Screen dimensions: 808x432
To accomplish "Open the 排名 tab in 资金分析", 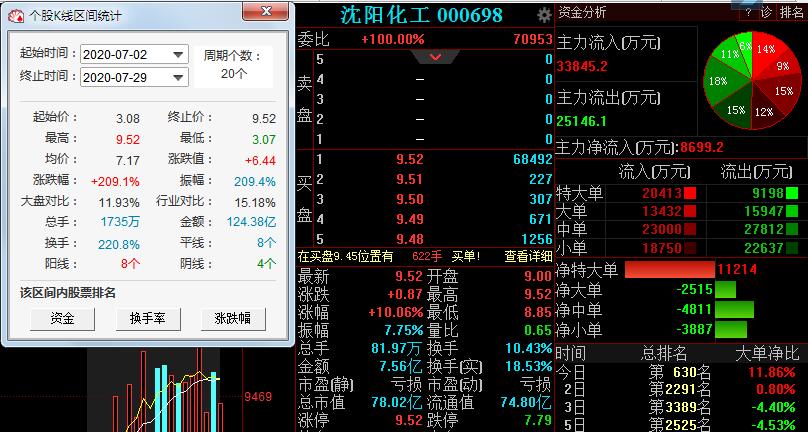I will (x=791, y=12).
